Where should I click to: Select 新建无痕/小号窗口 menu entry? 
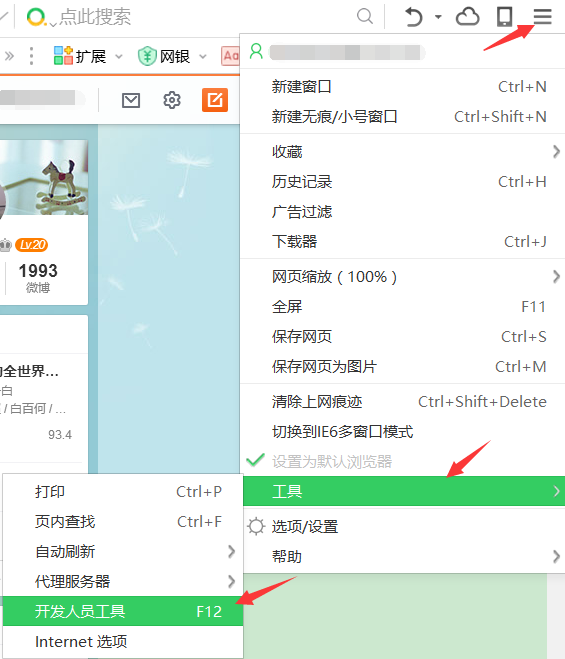(x=404, y=116)
